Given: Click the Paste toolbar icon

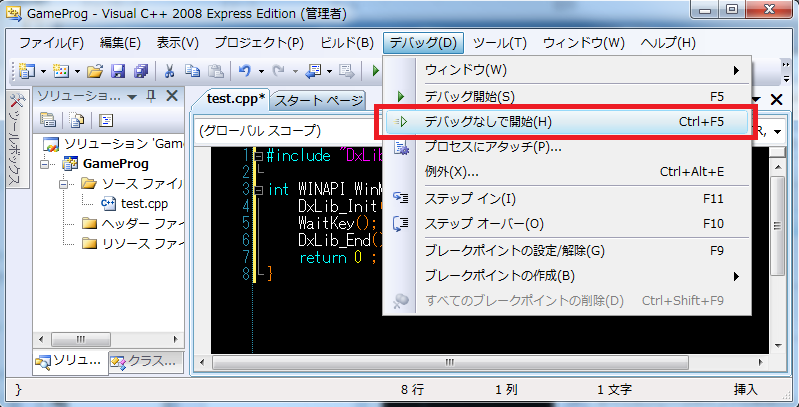Looking at the screenshot, I should tap(216, 71).
